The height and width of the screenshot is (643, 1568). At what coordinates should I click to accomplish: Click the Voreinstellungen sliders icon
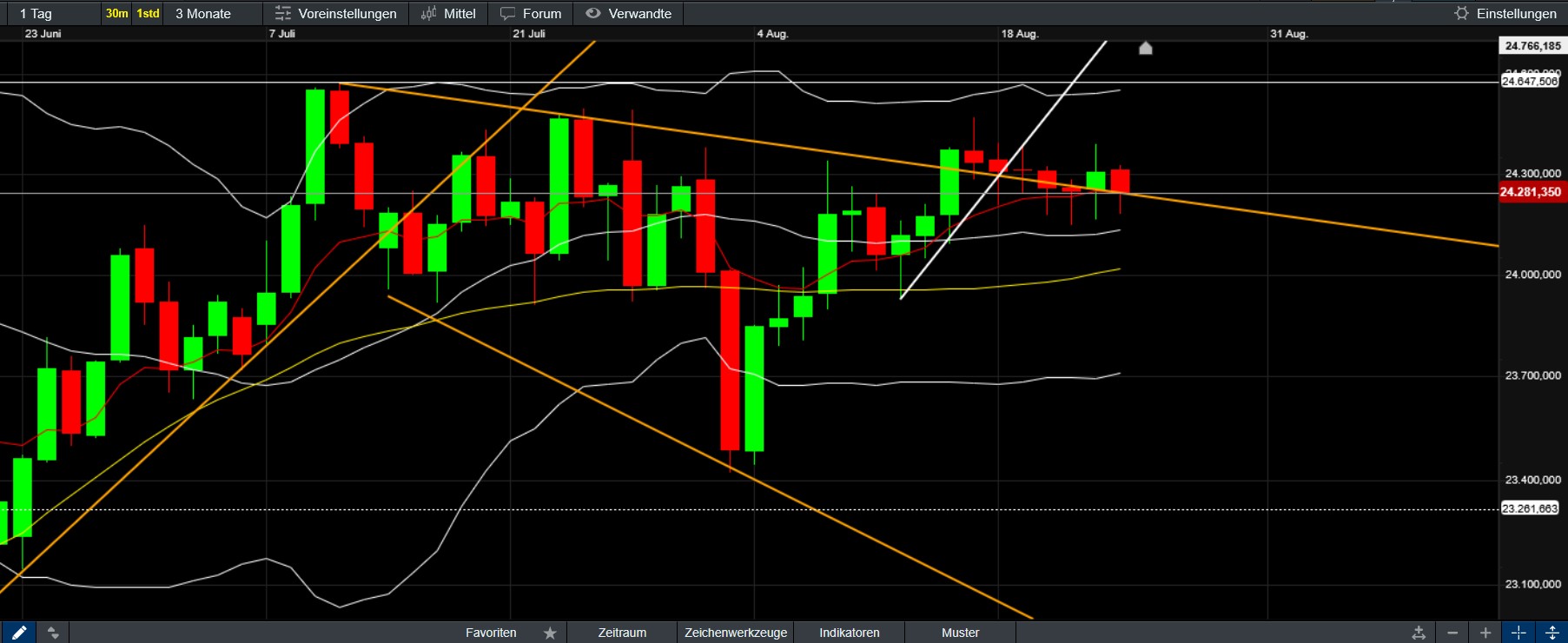(283, 13)
